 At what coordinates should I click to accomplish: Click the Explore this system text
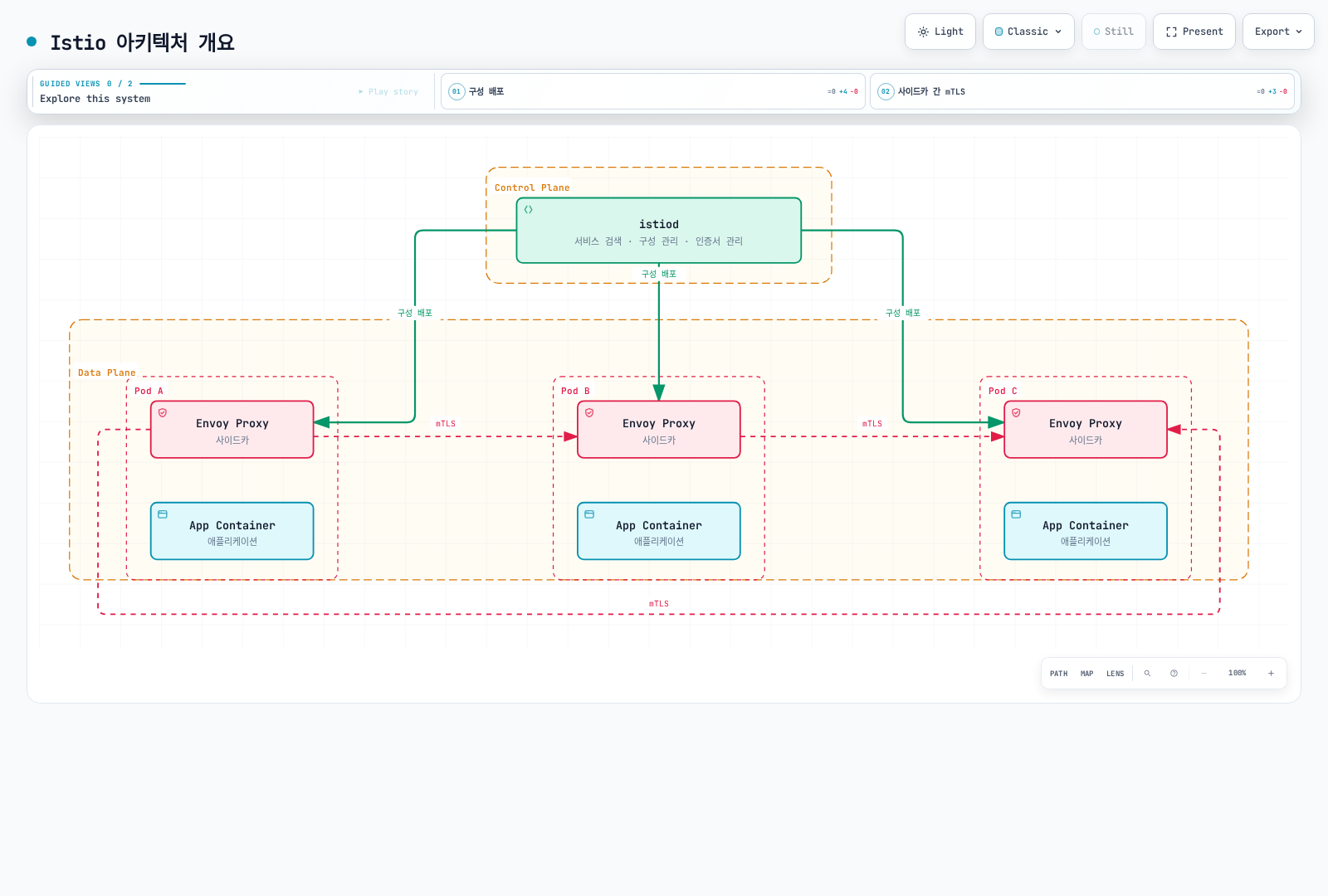[x=95, y=99]
